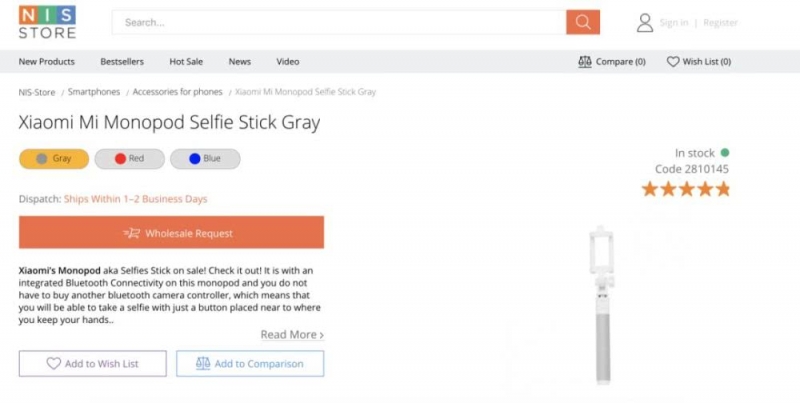Click the NIS Store logo
This screenshot has height=403, width=800.
click(x=47, y=21)
